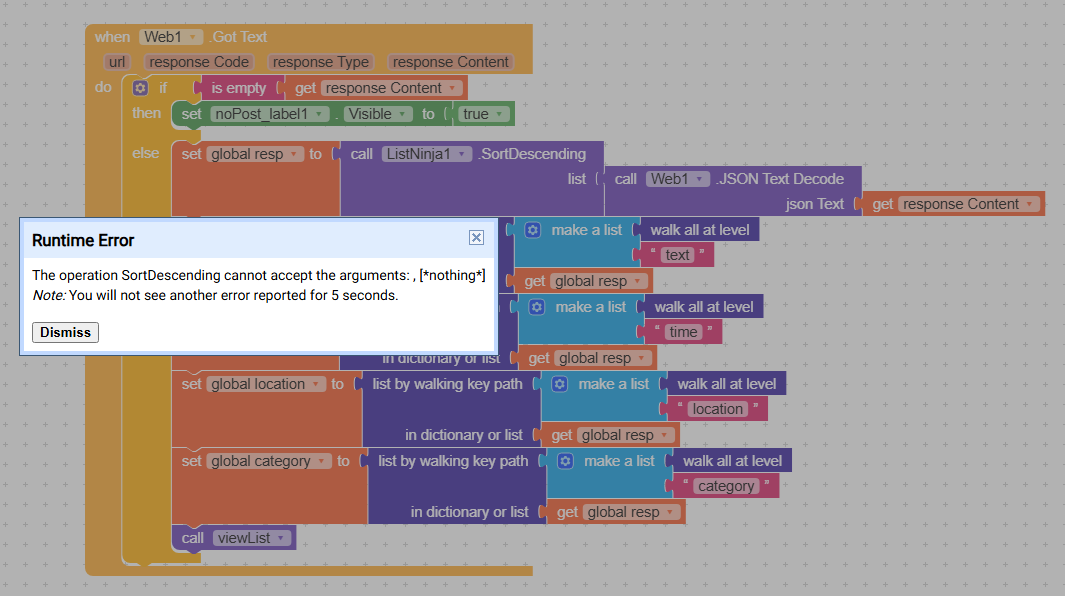
Task: Click the when Web1.Got Text event block
Action: (112, 37)
